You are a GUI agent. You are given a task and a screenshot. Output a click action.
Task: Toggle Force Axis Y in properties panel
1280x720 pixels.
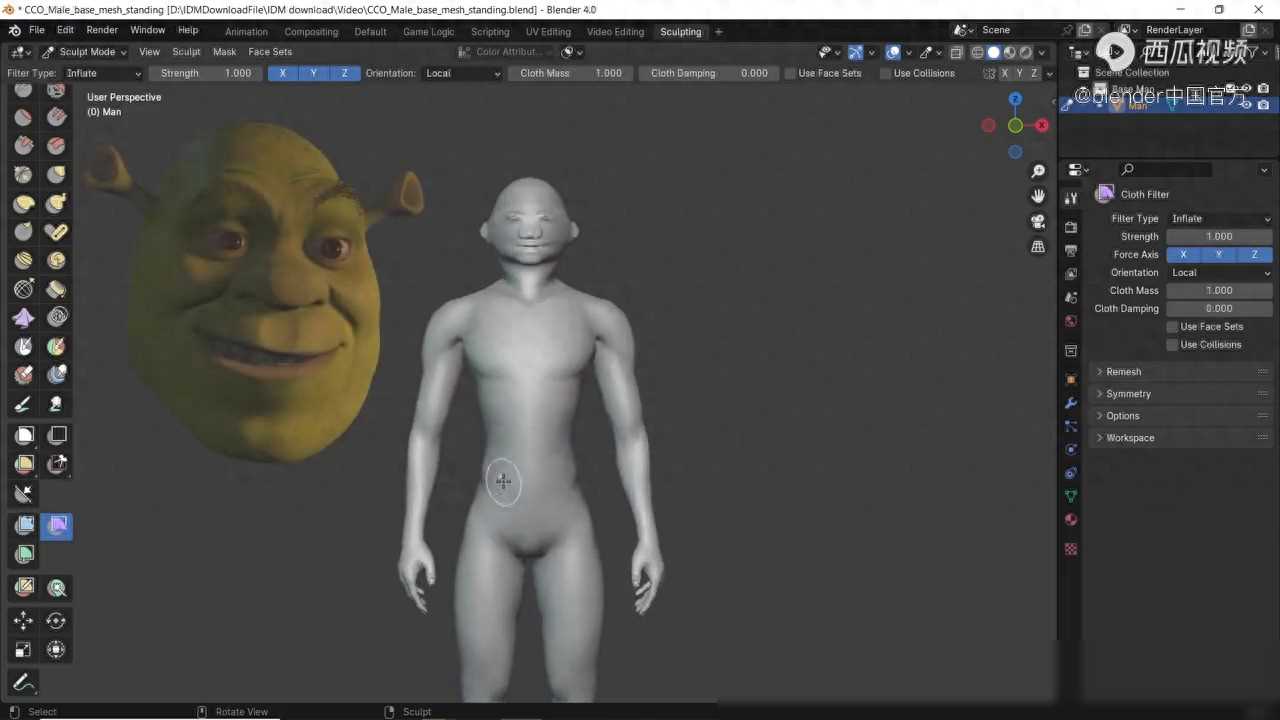point(1219,255)
